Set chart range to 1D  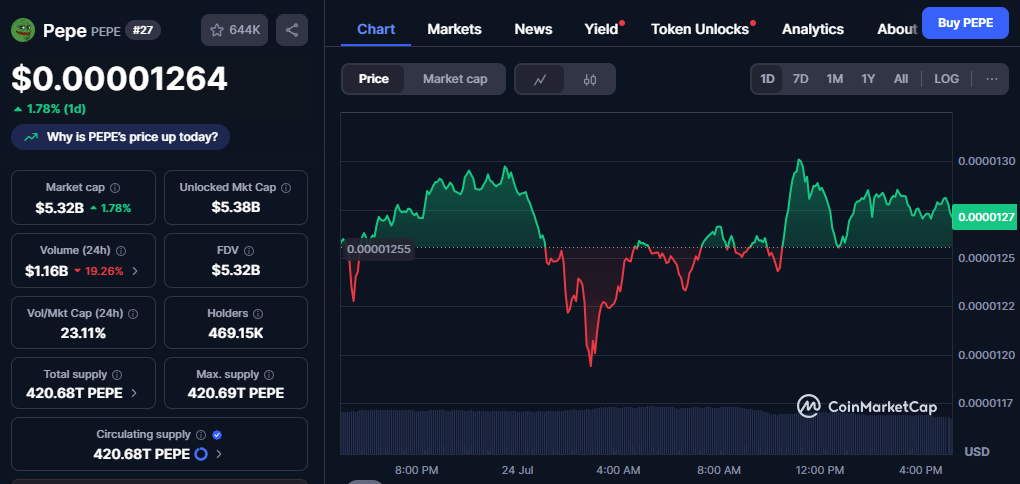coord(768,79)
